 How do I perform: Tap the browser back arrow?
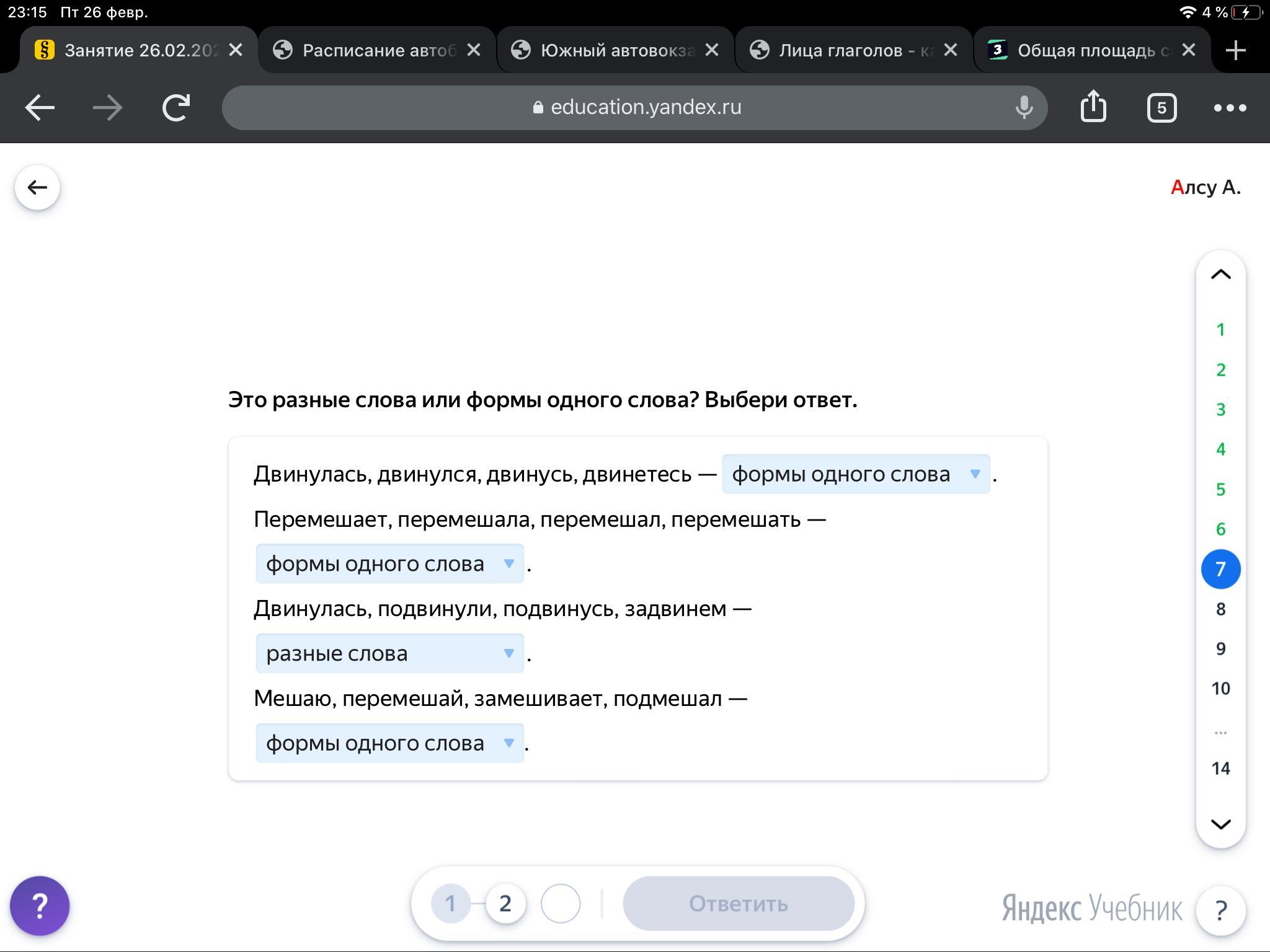(40, 108)
